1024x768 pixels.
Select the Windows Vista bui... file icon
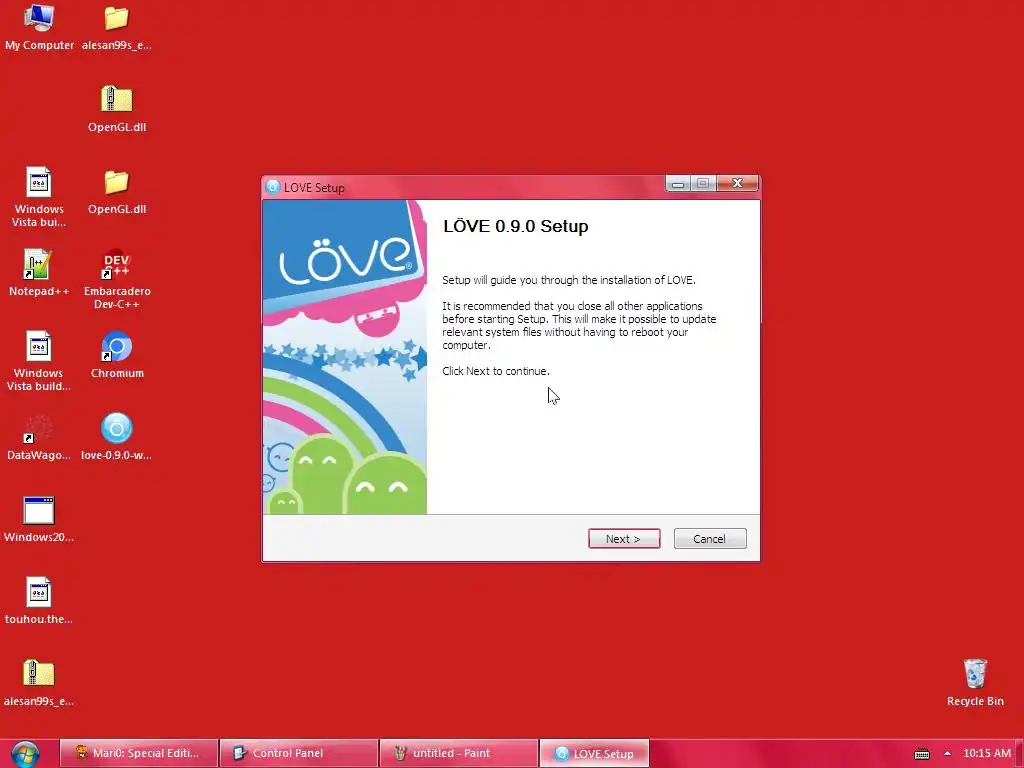(39, 197)
